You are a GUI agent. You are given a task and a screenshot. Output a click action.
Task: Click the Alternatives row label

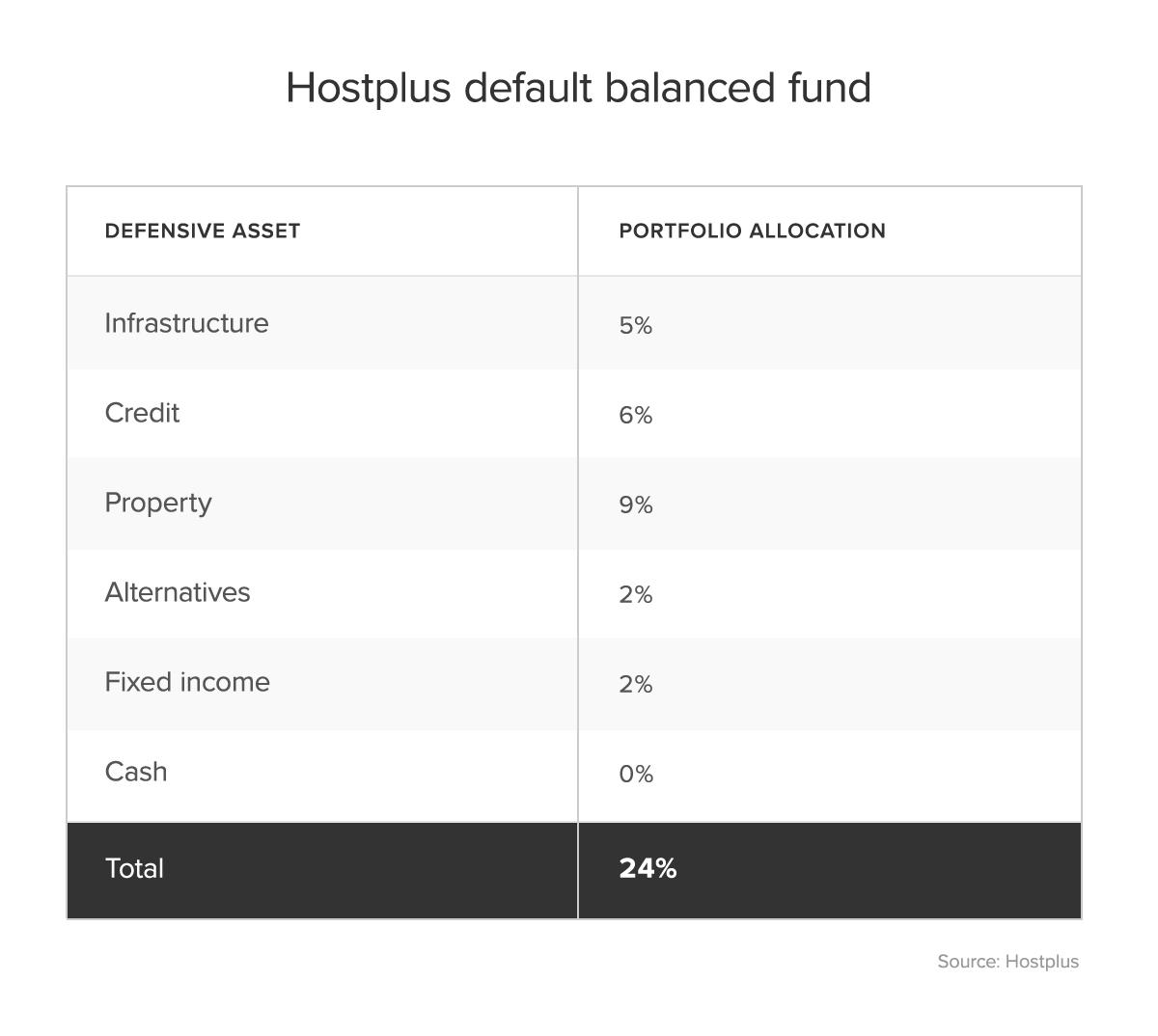point(178,592)
